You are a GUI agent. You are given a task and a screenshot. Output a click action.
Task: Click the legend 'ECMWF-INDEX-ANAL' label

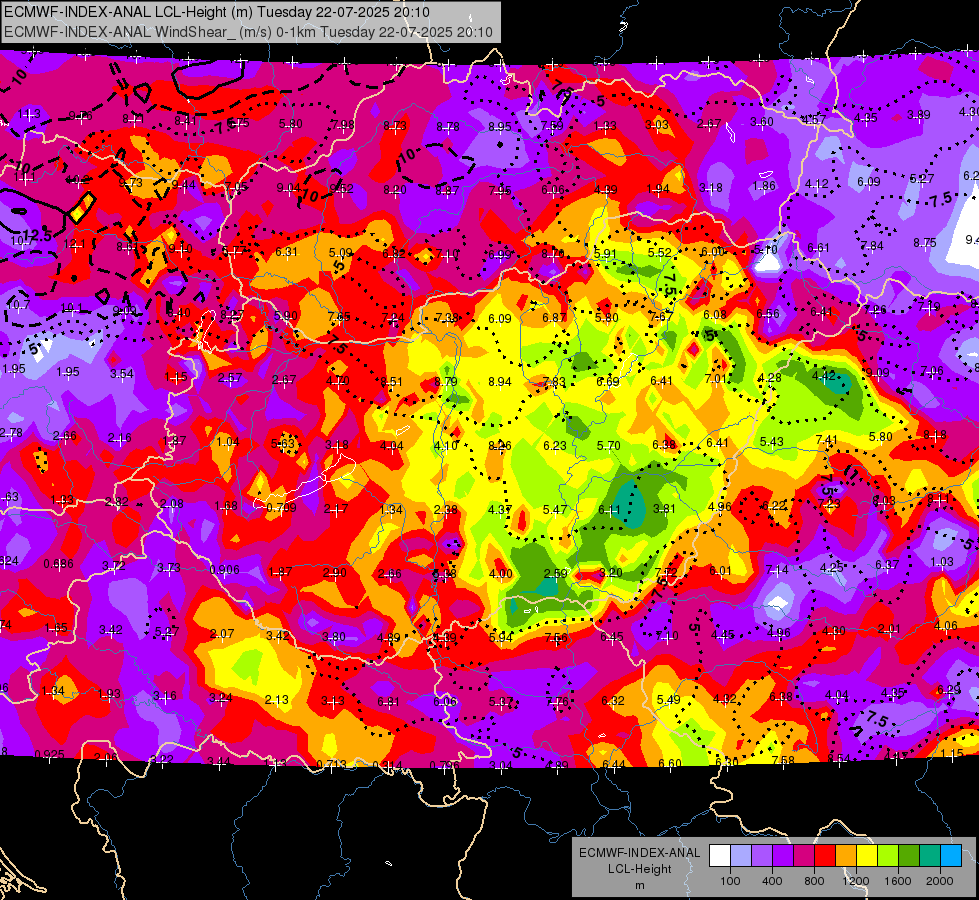(639, 853)
